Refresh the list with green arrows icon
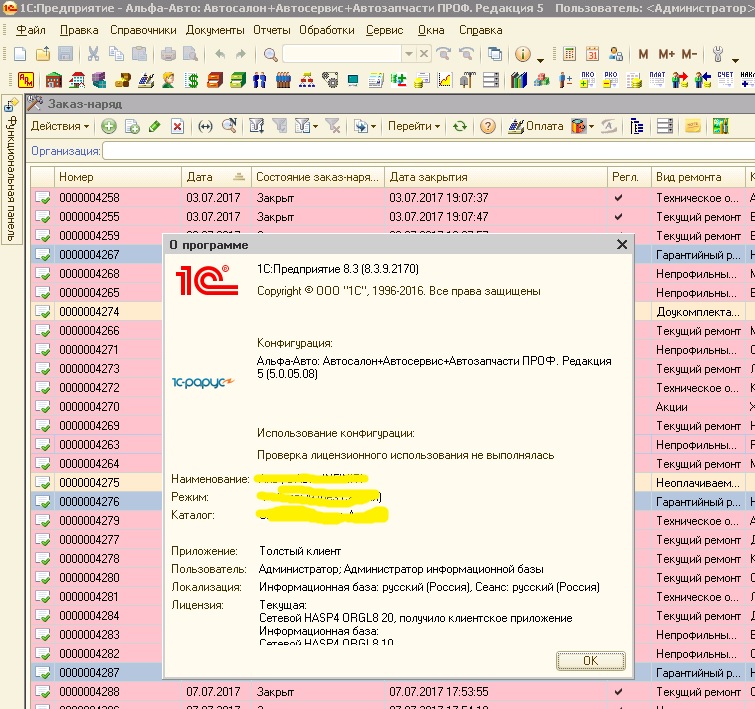 pyautogui.click(x=460, y=126)
